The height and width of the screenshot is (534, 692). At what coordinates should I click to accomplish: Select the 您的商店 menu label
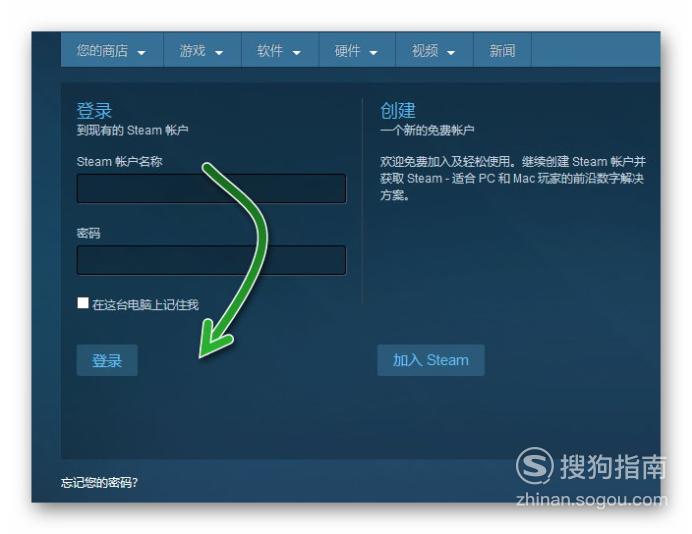102,50
